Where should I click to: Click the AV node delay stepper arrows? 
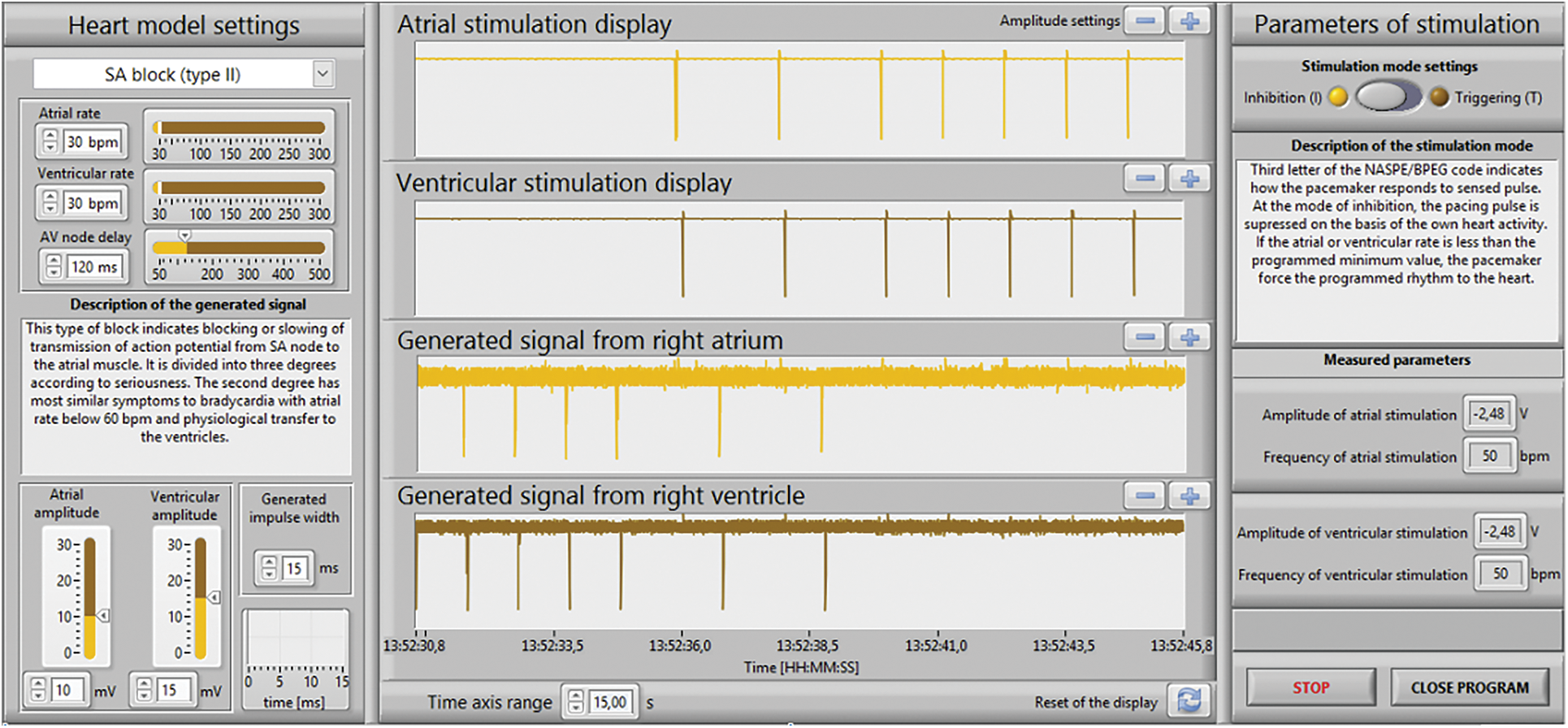[54, 266]
